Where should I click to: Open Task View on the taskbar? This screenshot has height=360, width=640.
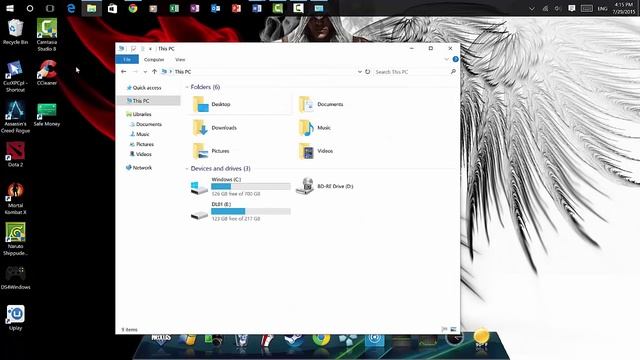(50, 8)
